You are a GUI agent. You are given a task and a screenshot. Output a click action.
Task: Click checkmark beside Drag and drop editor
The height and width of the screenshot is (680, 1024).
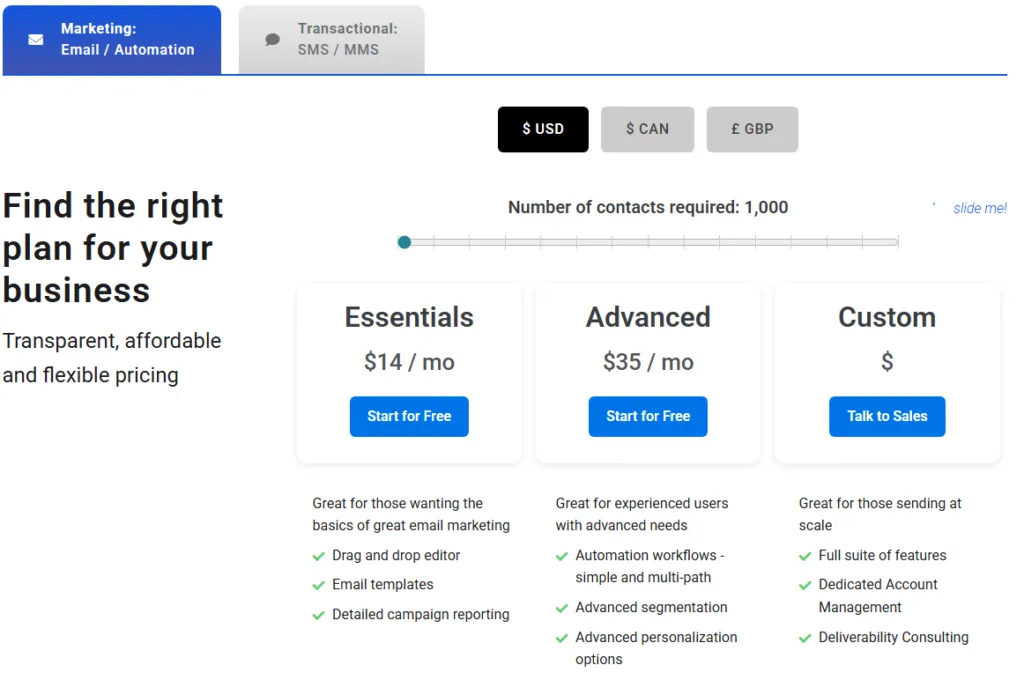(319, 557)
